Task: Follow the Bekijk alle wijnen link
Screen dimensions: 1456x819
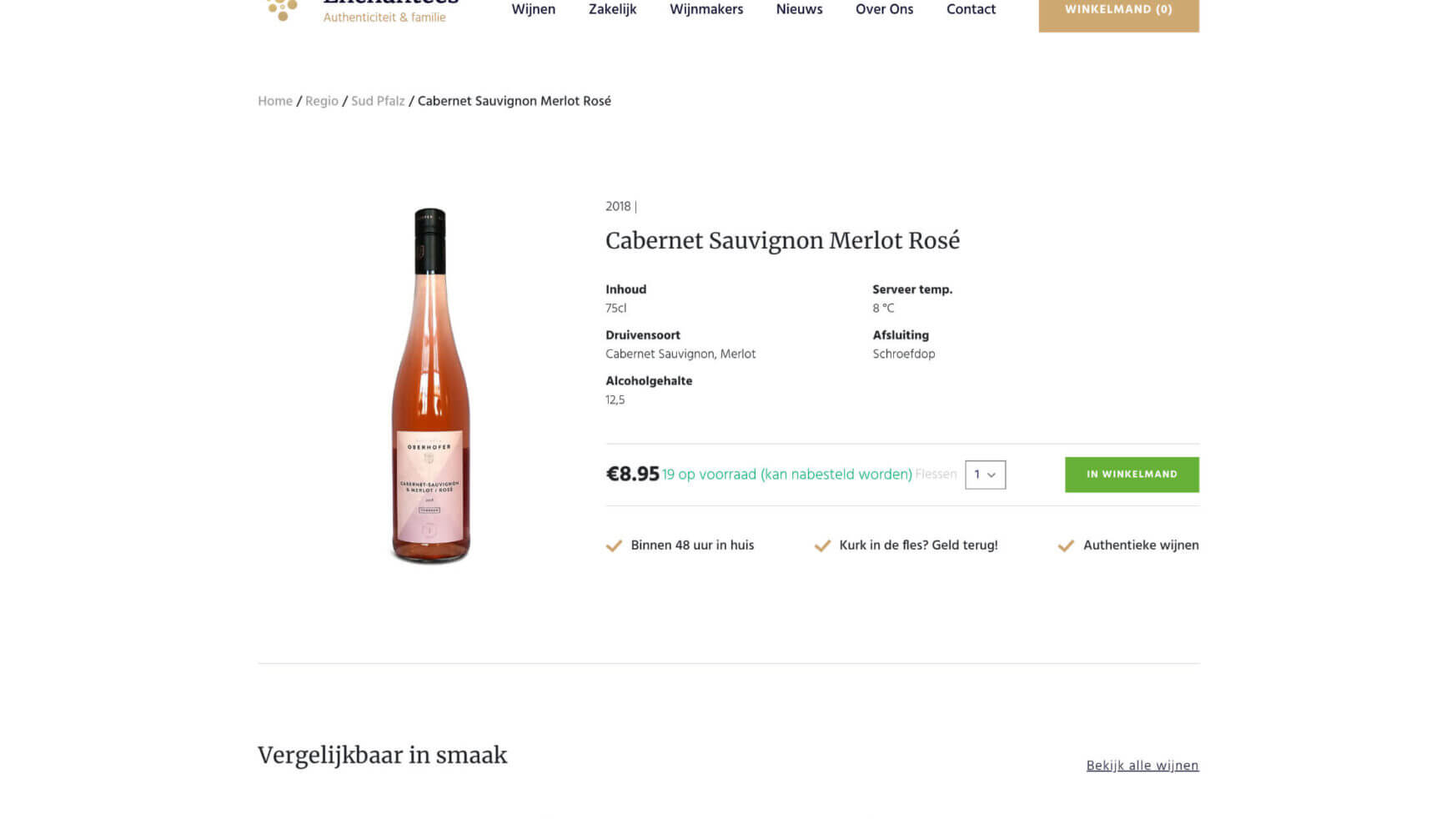Action: pos(1142,765)
